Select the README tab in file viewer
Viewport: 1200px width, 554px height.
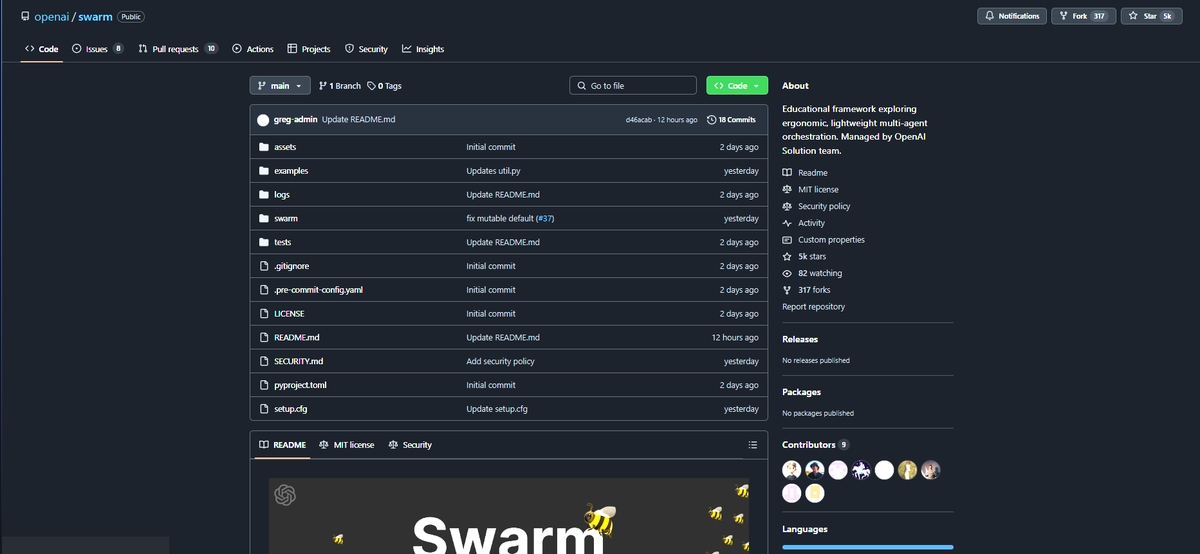click(282, 445)
